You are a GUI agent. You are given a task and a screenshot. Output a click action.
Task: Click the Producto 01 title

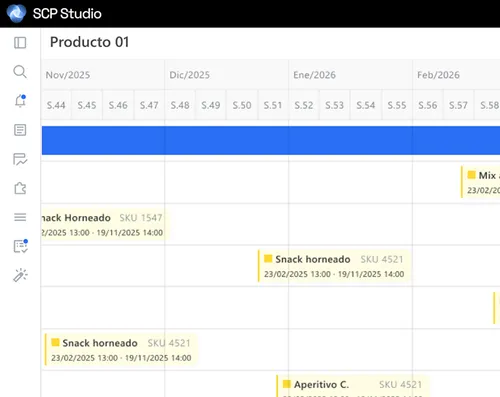point(89,42)
